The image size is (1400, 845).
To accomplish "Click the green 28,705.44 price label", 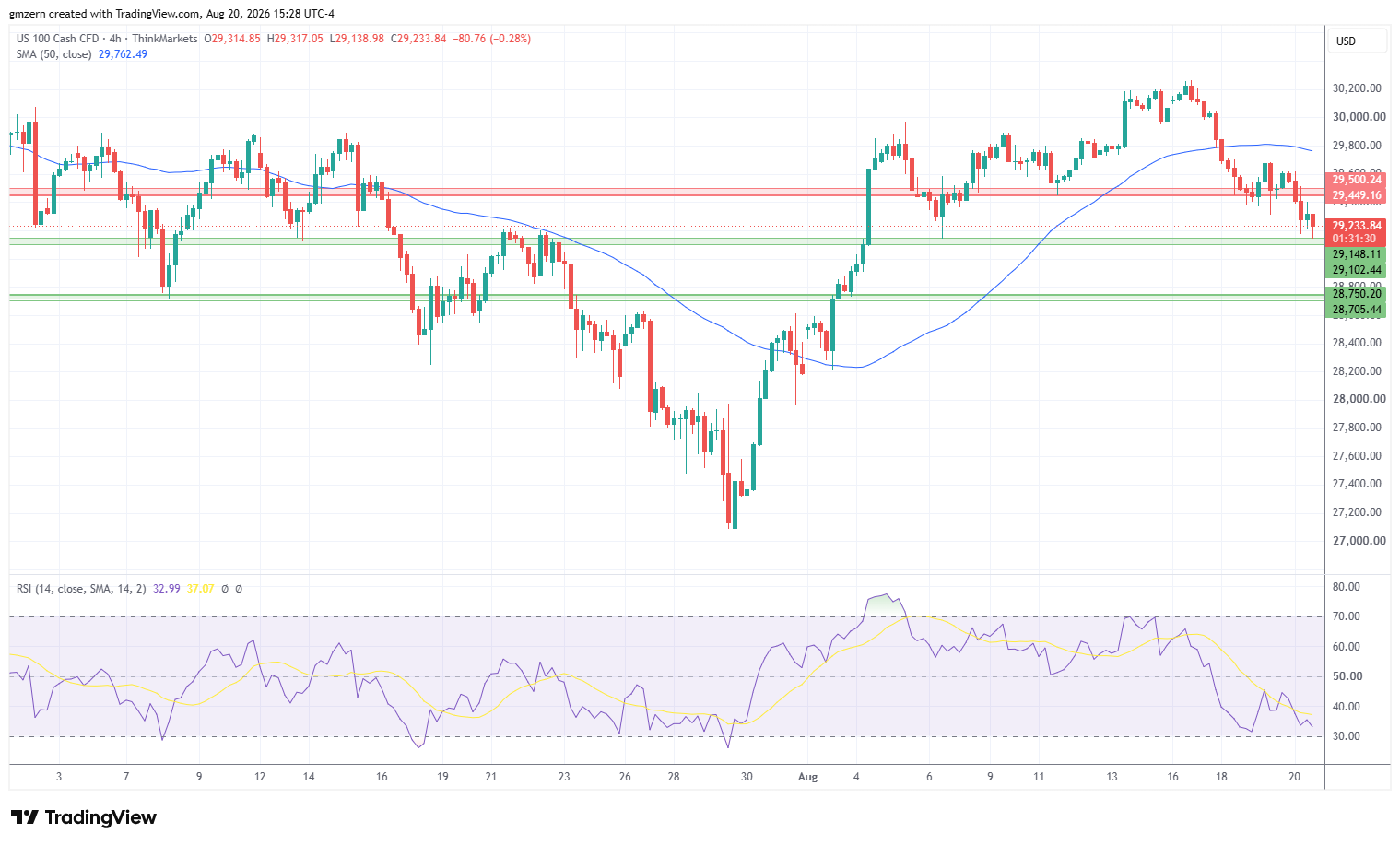I will click(1356, 310).
